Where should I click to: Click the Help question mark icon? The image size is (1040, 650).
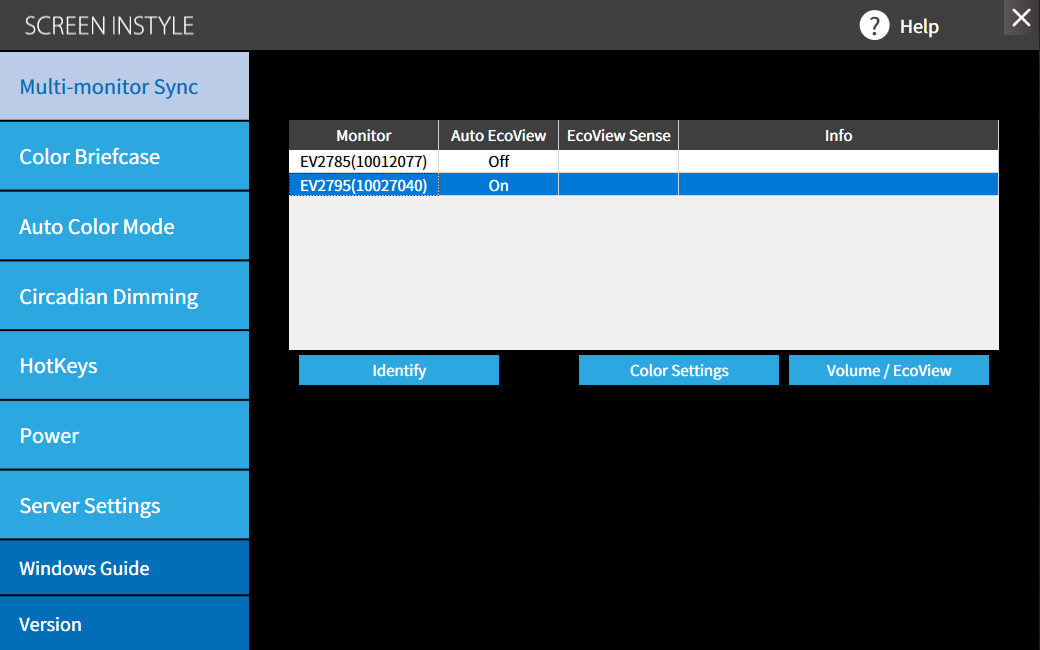(x=874, y=26)
